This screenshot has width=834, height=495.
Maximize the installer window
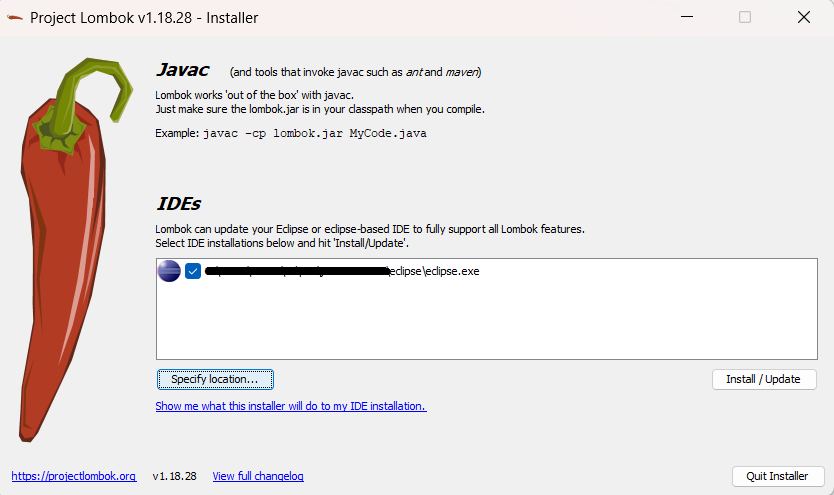tap(745, 17)
